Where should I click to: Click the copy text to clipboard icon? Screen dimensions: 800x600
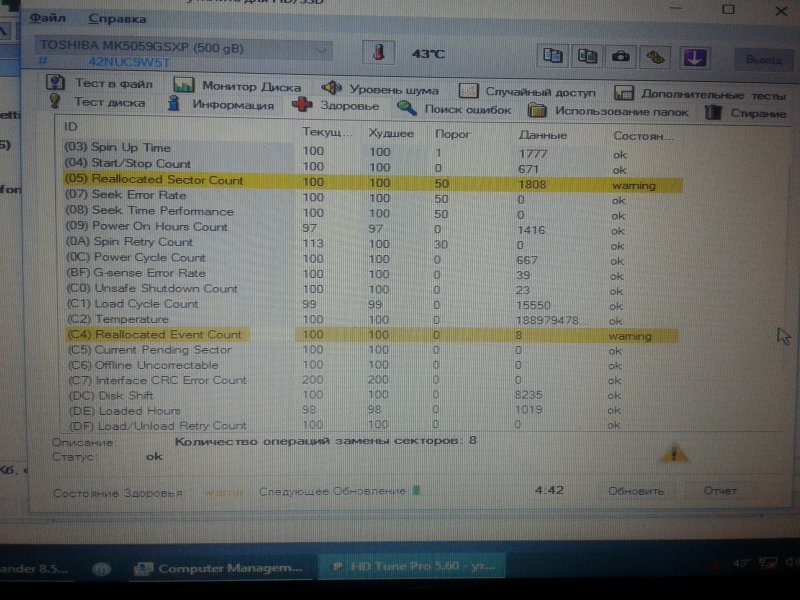[552, 55]
